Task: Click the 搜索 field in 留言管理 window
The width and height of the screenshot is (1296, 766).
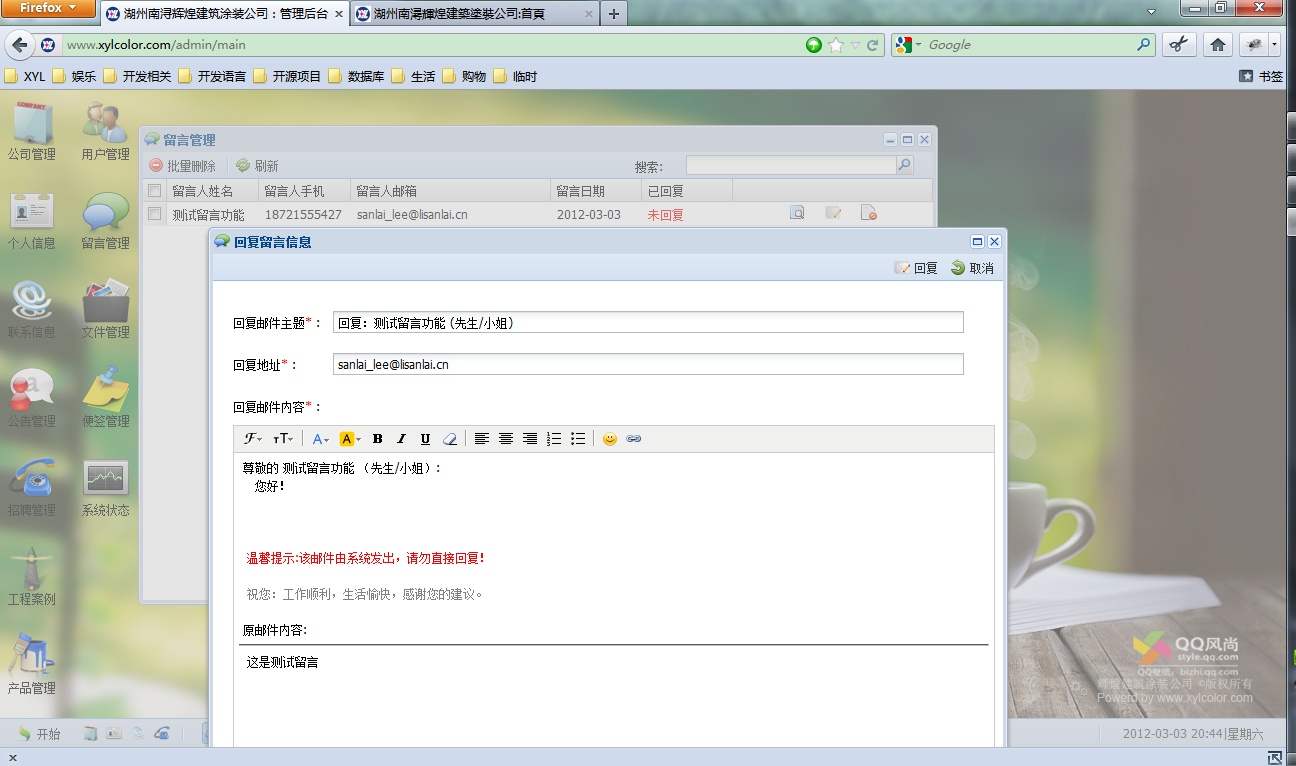Action: pyautogui.click(x=791, y=165)
